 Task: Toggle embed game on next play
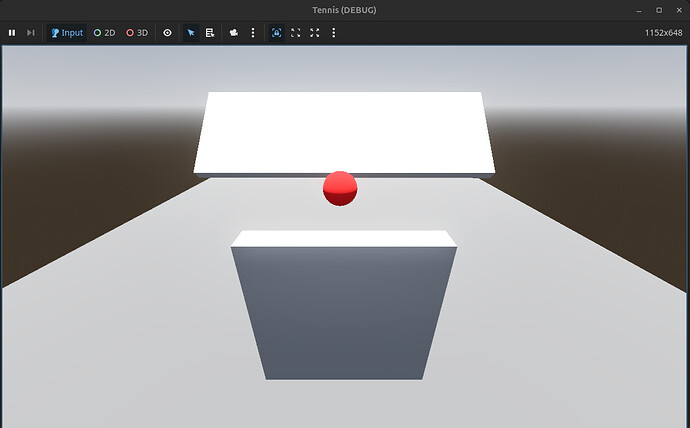(276, 33)
